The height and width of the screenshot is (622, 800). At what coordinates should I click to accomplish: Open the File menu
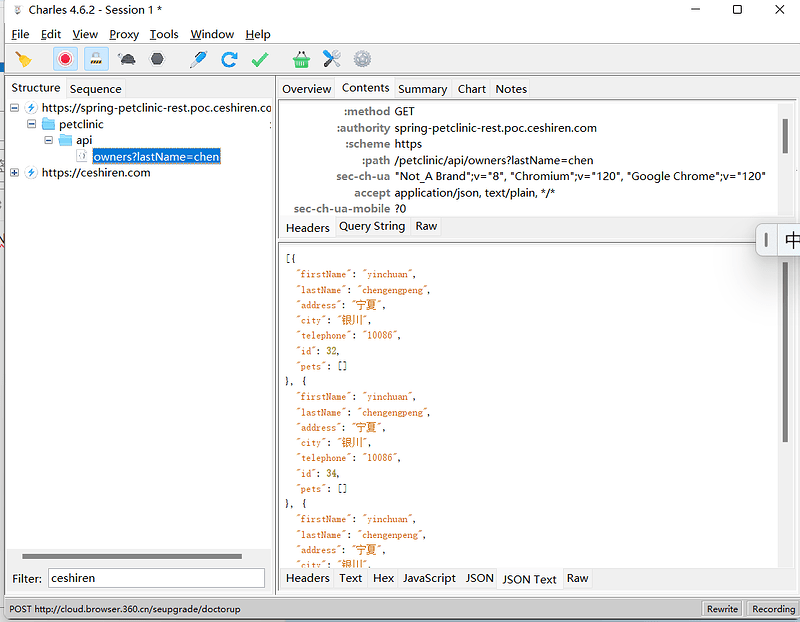(x=20, y=34)
